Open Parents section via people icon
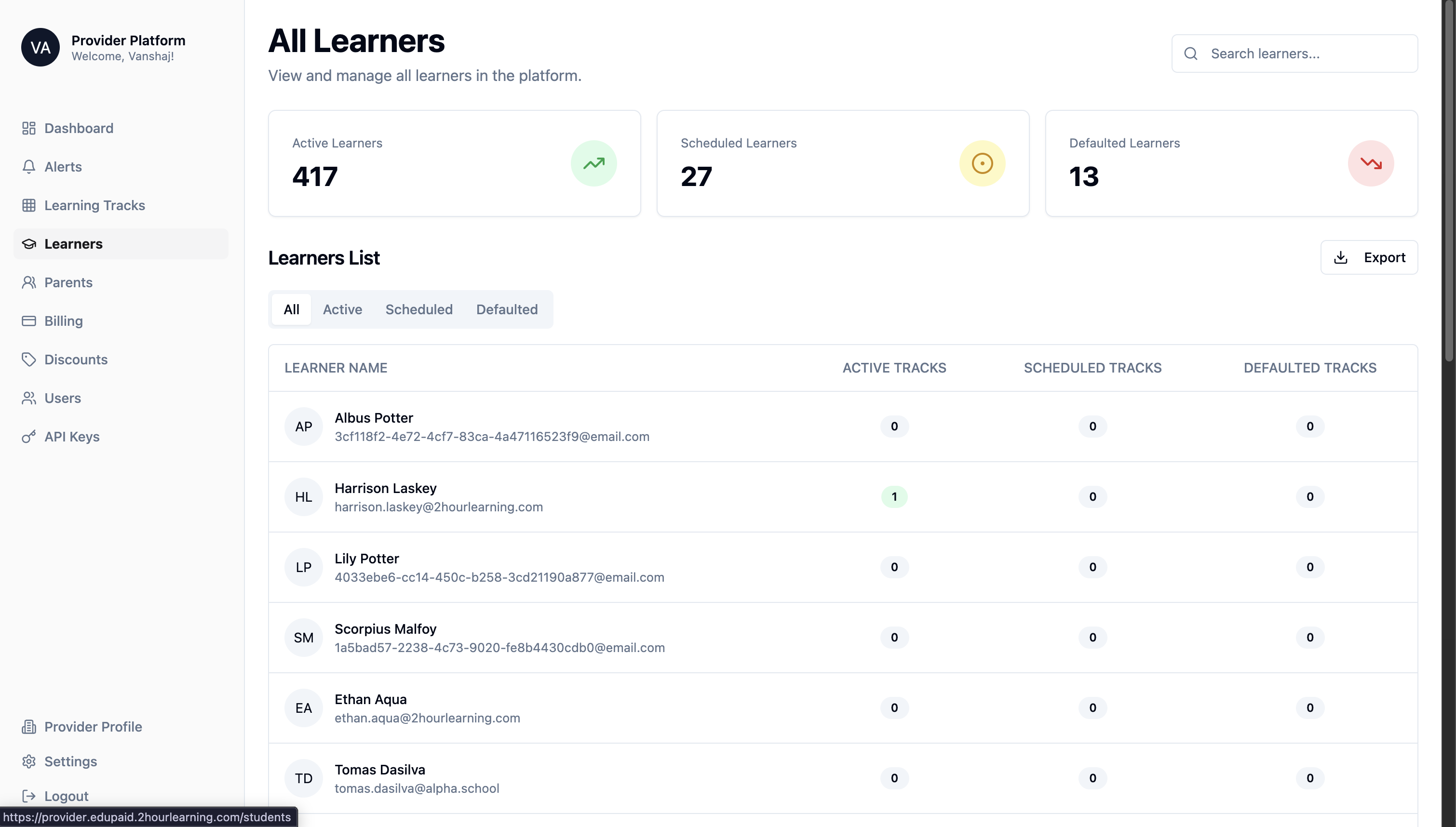Screen dimensions: 1456x827 click(29, 282)
